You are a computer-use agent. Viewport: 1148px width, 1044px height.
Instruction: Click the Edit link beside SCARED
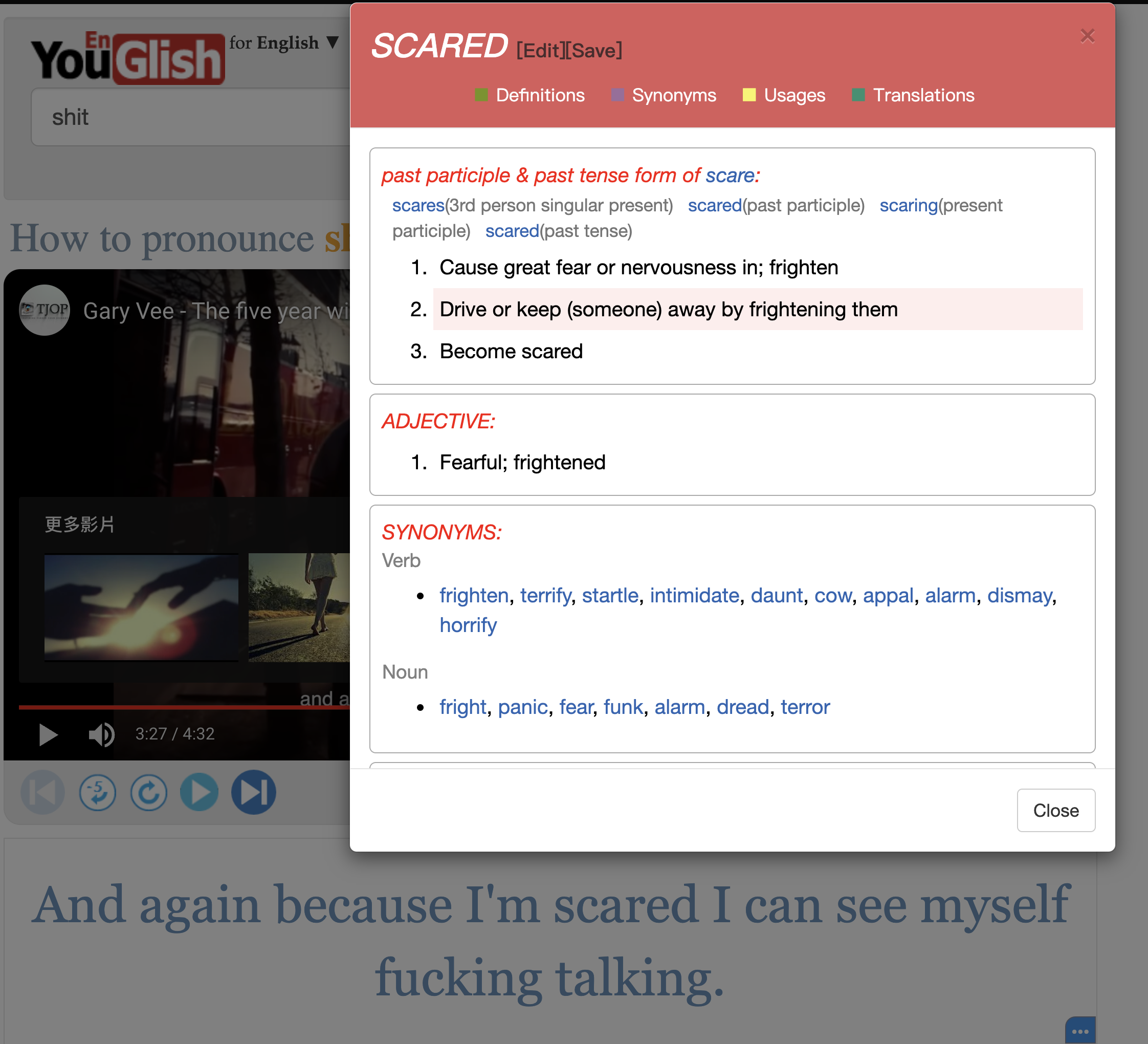pyautogui.click(x=539, y=51)
